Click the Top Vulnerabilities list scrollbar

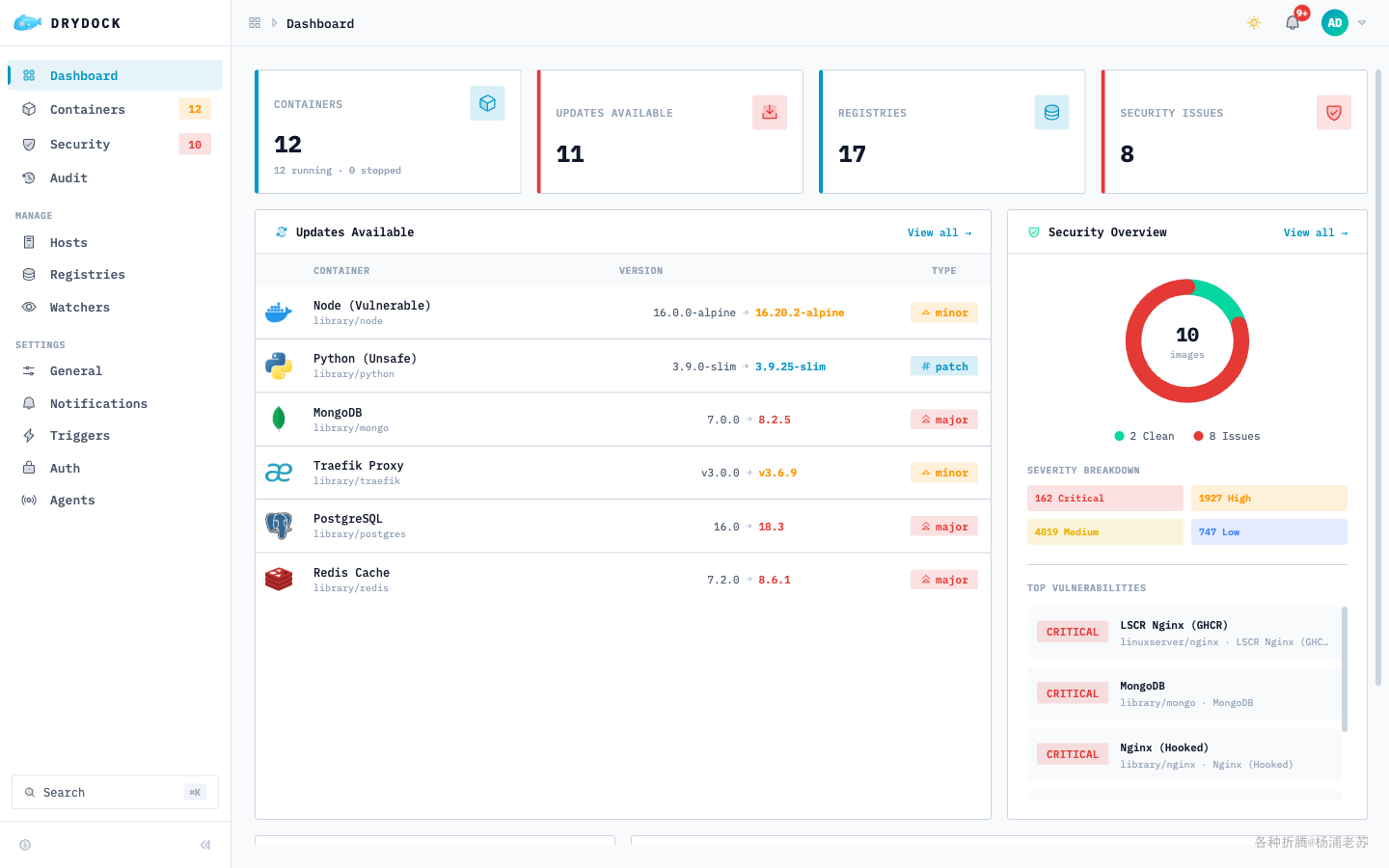[1345, 669]
